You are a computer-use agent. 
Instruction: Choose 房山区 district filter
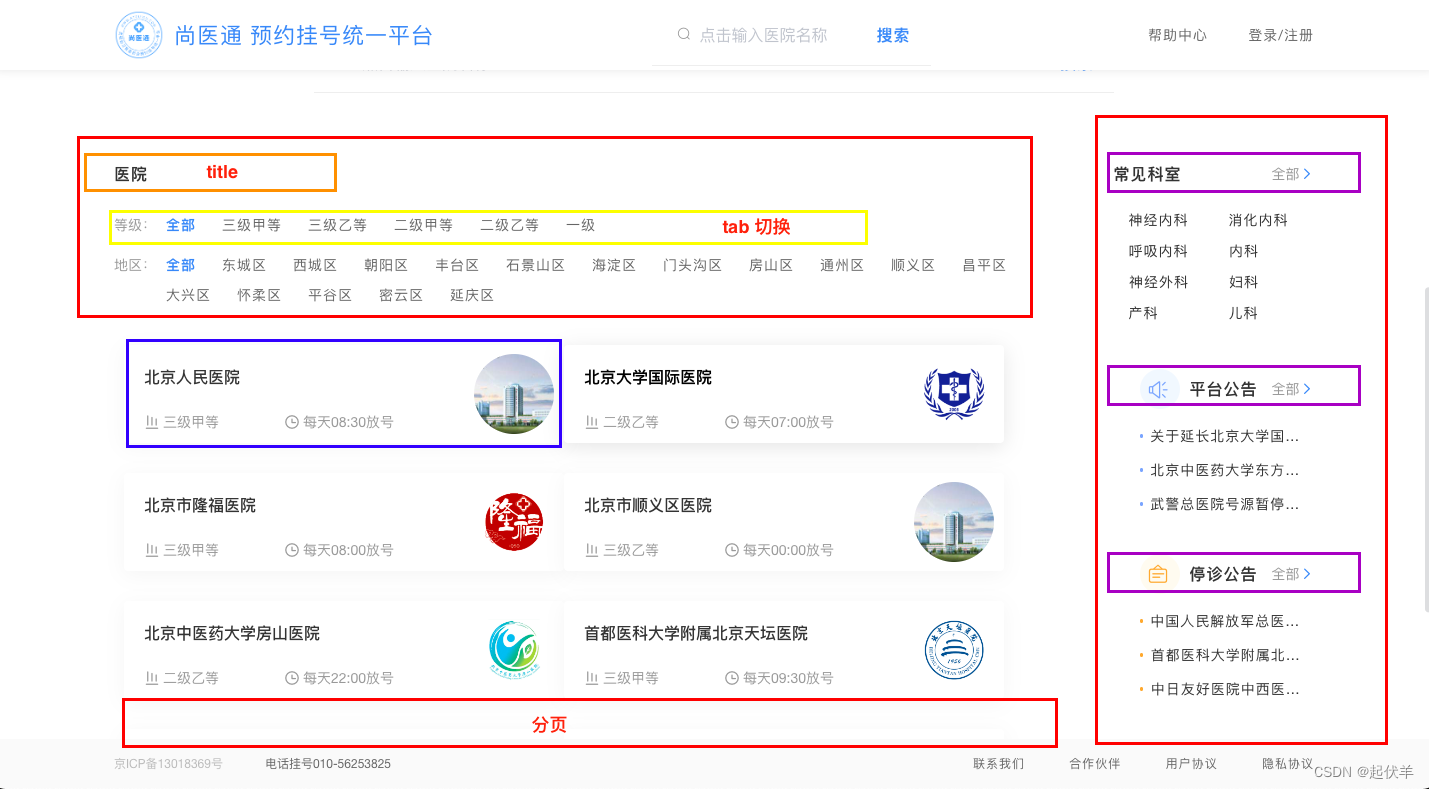pos(771,265)
